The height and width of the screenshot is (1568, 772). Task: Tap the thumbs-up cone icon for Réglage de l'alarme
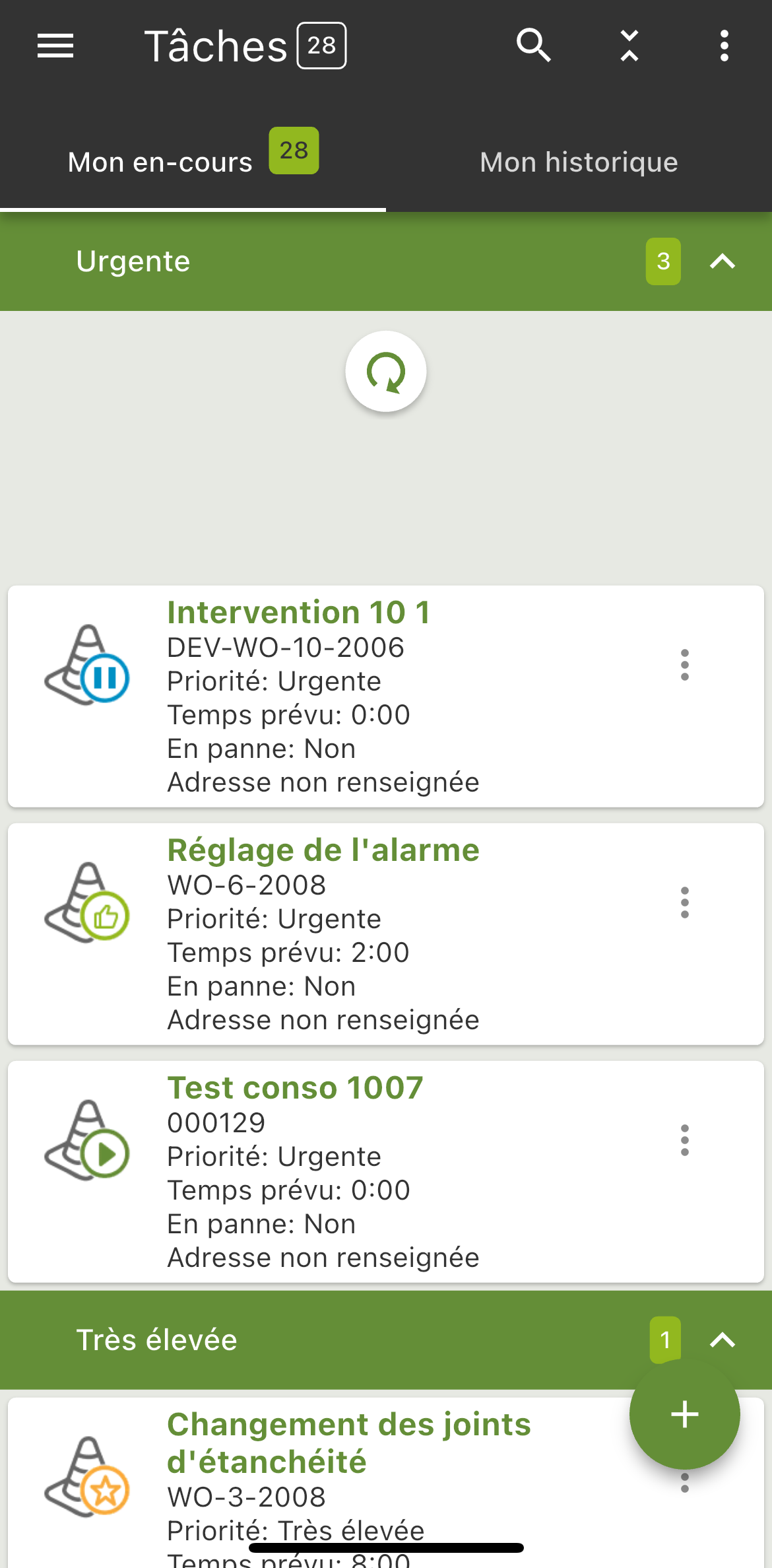point(86,903)
